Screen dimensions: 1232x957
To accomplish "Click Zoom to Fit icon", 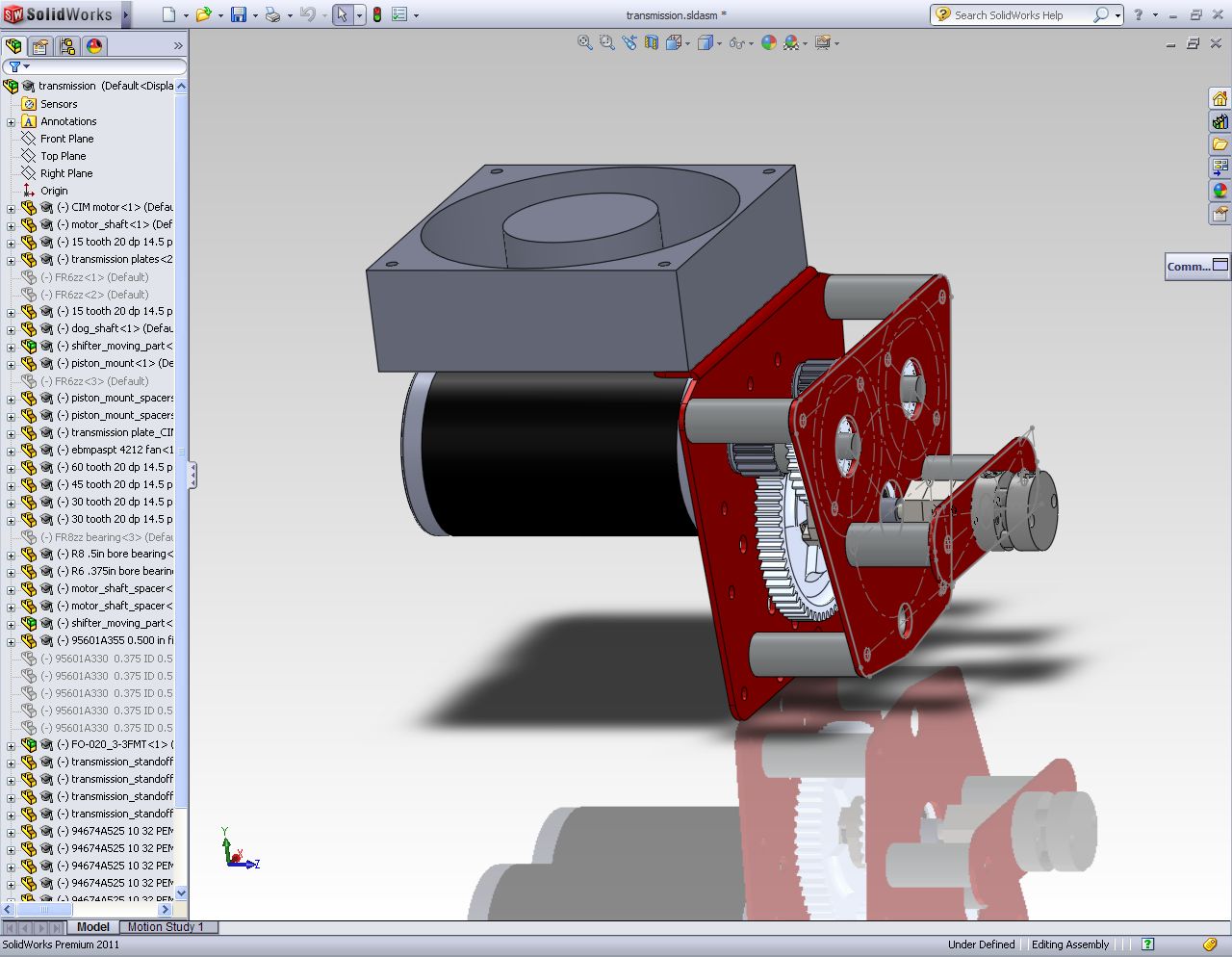I will 584,42.
